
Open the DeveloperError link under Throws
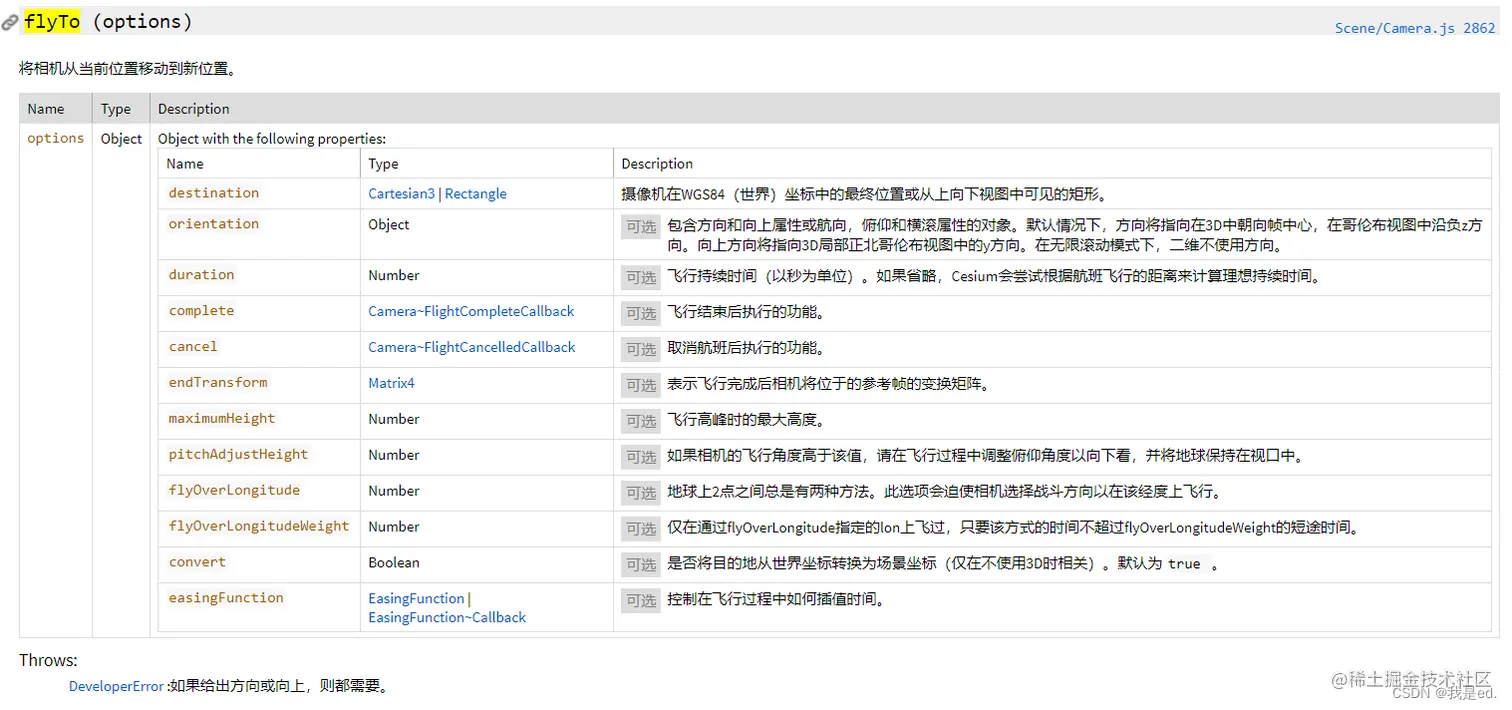pyautogui.click(x=116, y=686)
